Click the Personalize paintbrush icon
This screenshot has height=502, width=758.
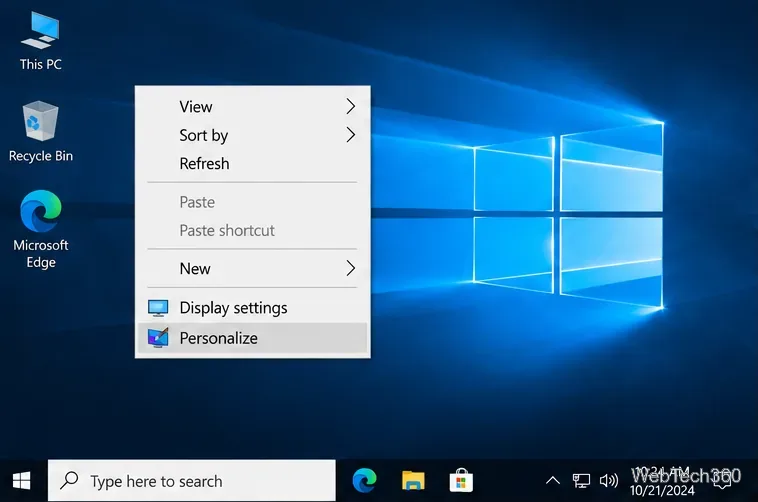[x=158, y=338]
